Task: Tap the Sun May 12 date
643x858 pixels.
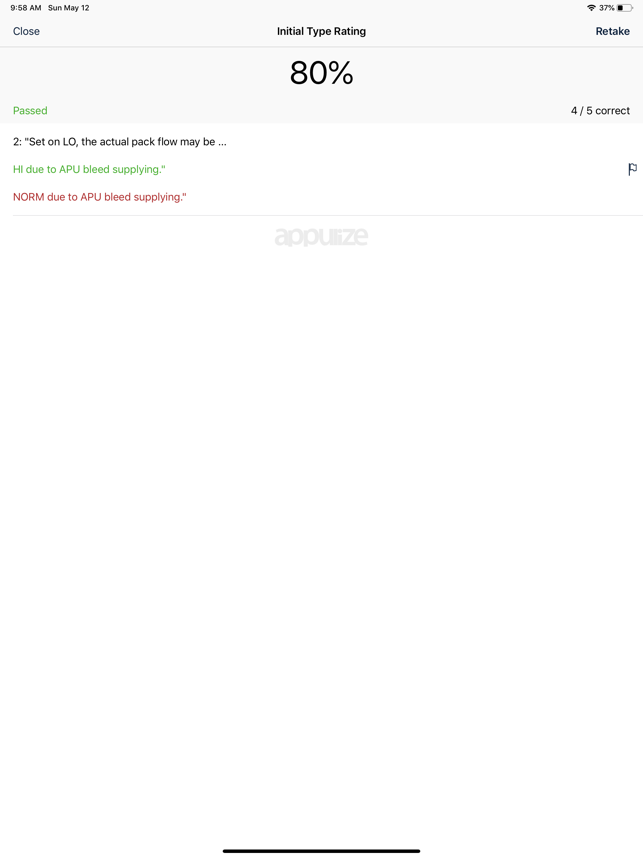Action: [68, 8]
